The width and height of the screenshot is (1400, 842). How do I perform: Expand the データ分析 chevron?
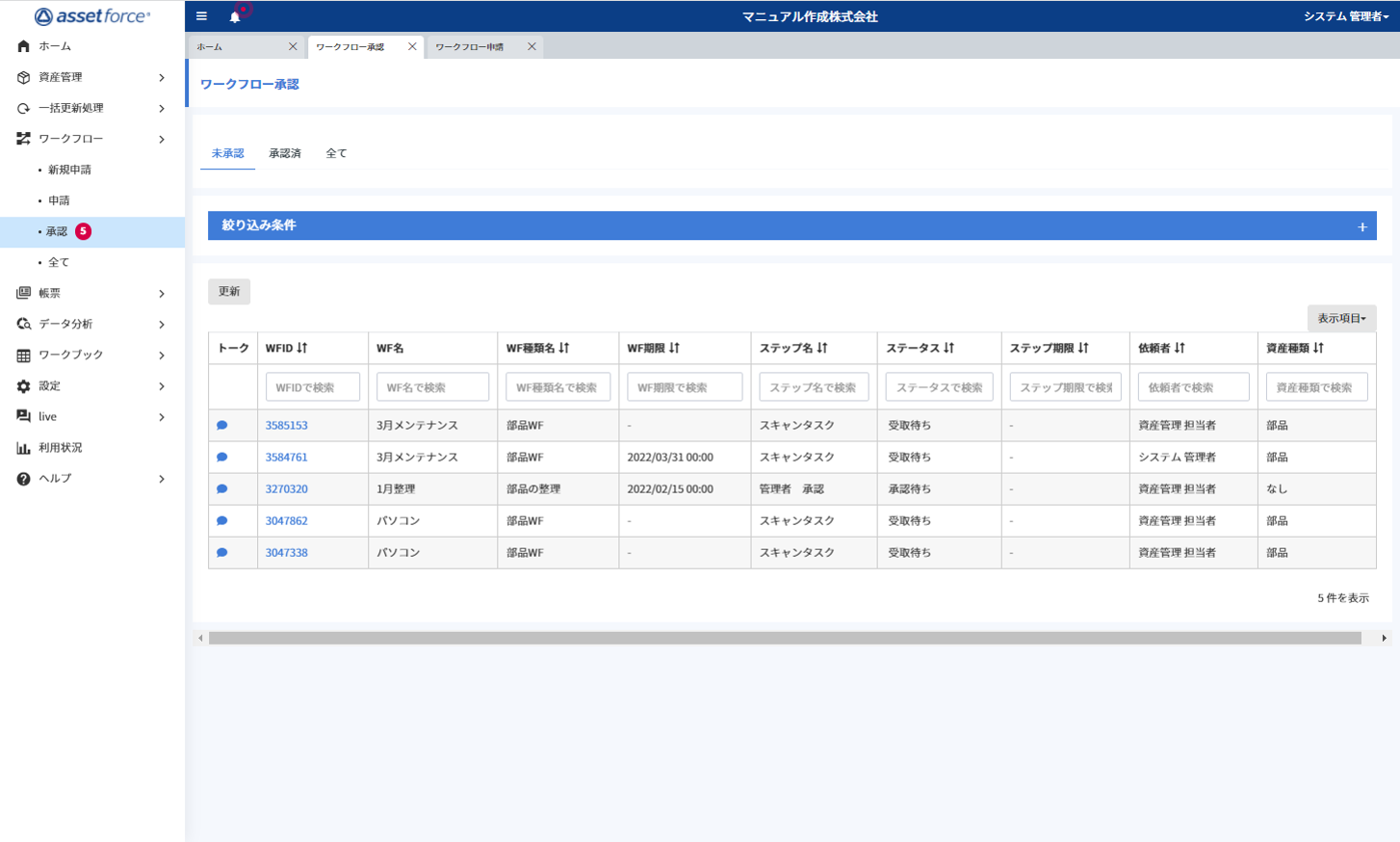pos(162,324)
